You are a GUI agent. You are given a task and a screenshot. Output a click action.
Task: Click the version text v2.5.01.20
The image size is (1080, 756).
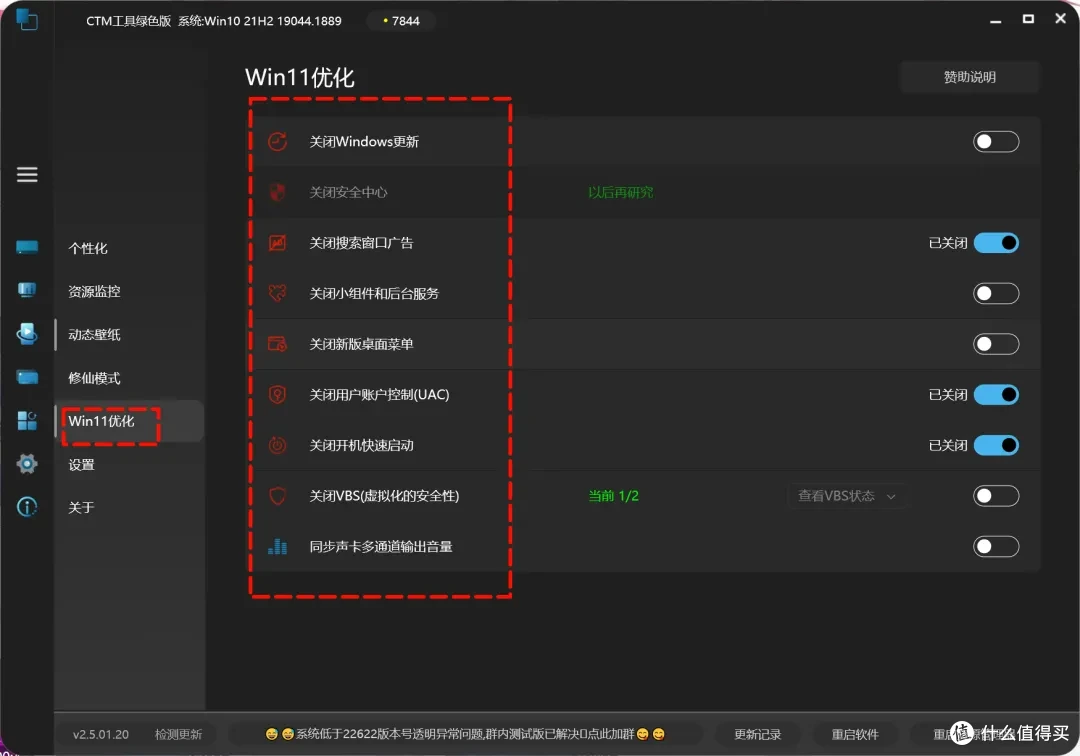[x=101, y=735]
